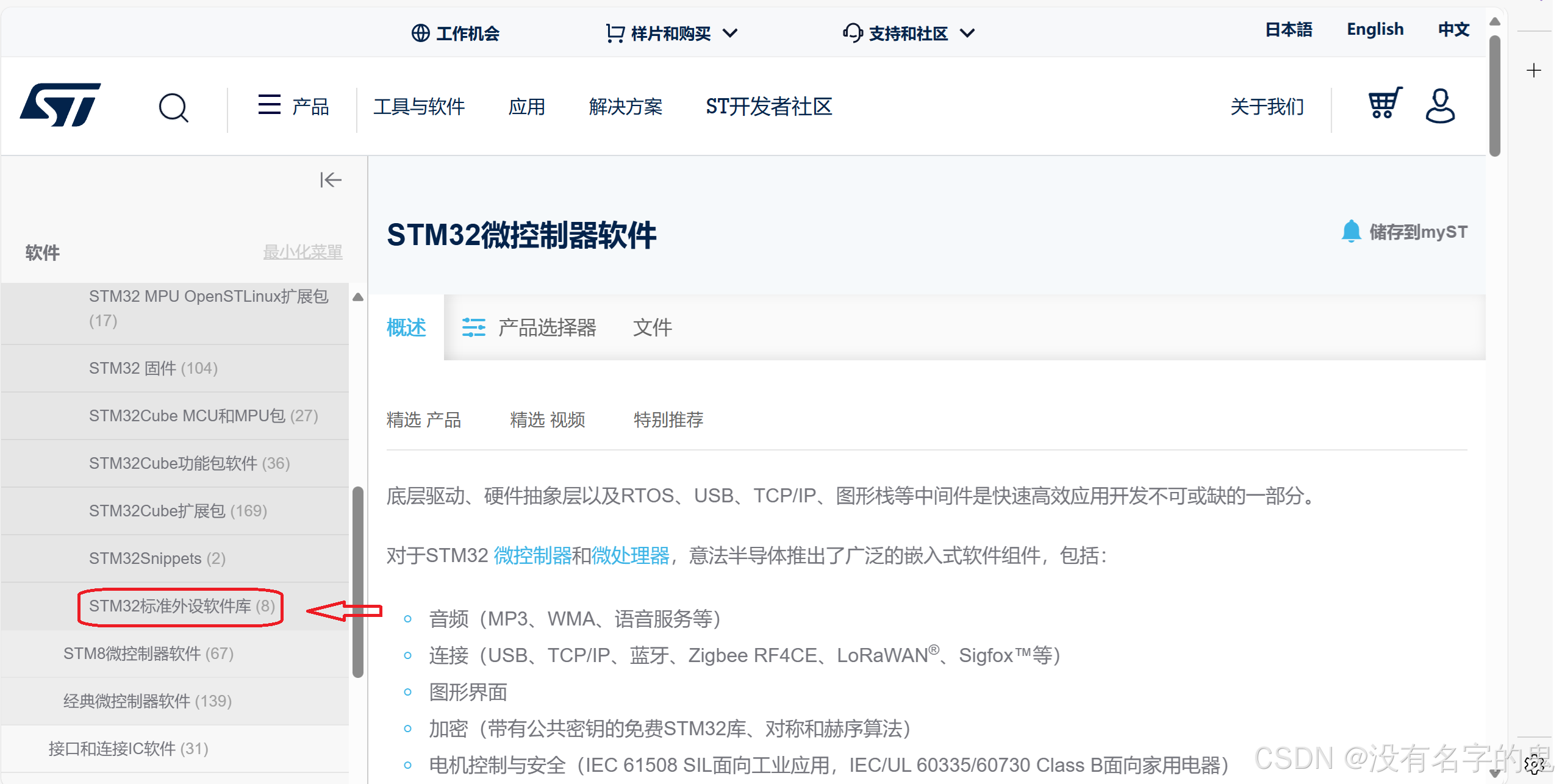The height and width of the screenshot is (784, 1557).
Task: Switch the language to 中文
Action: [1453, 29]
